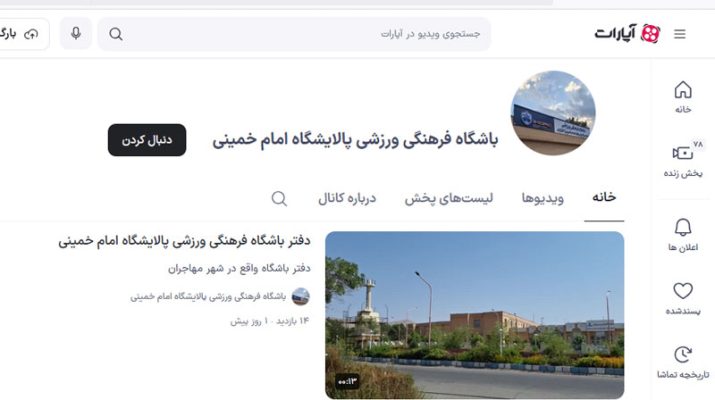Switch to the لیست‌های پخش tab
715x400 pixels.
pos(449,198)
